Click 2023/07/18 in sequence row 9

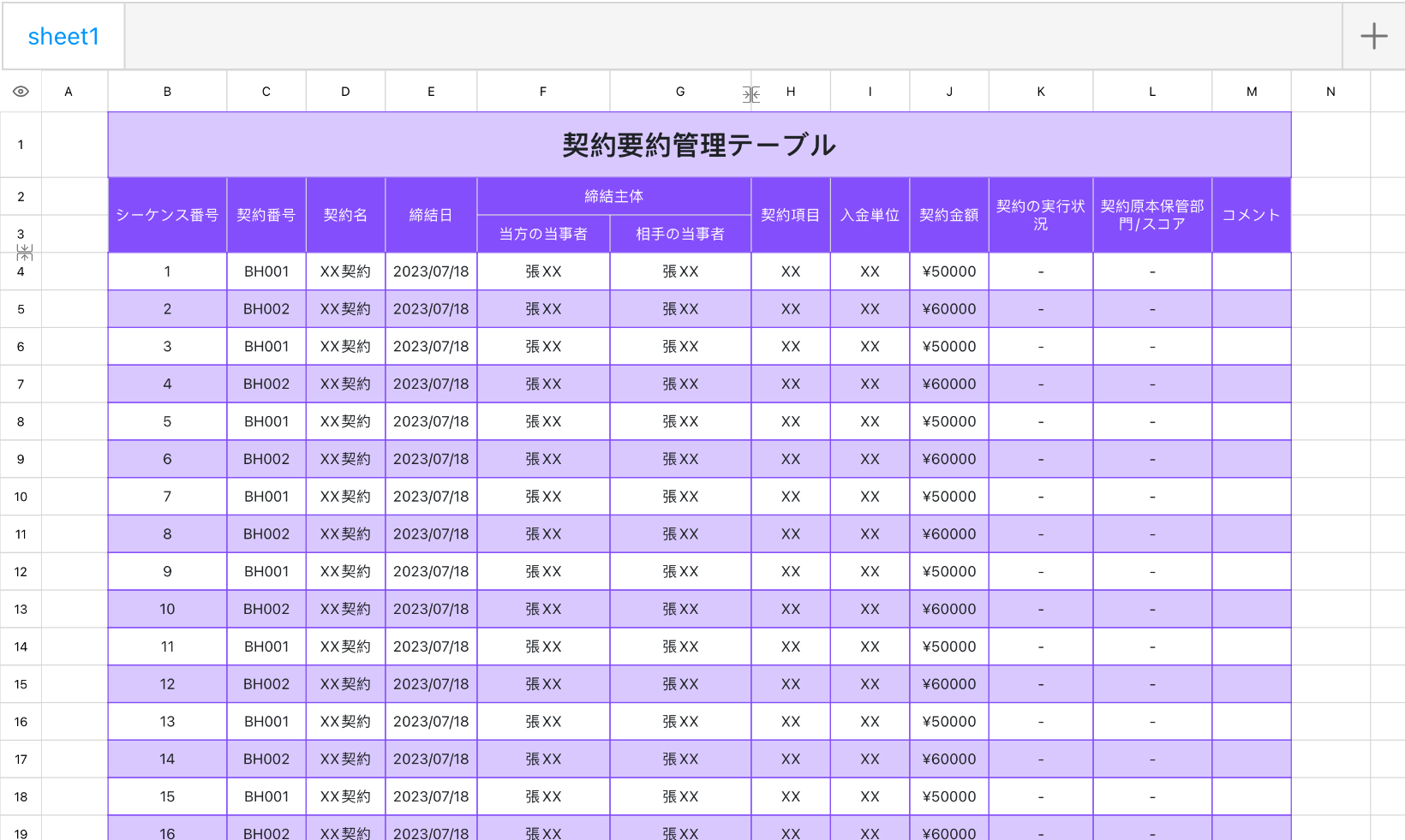431,572
